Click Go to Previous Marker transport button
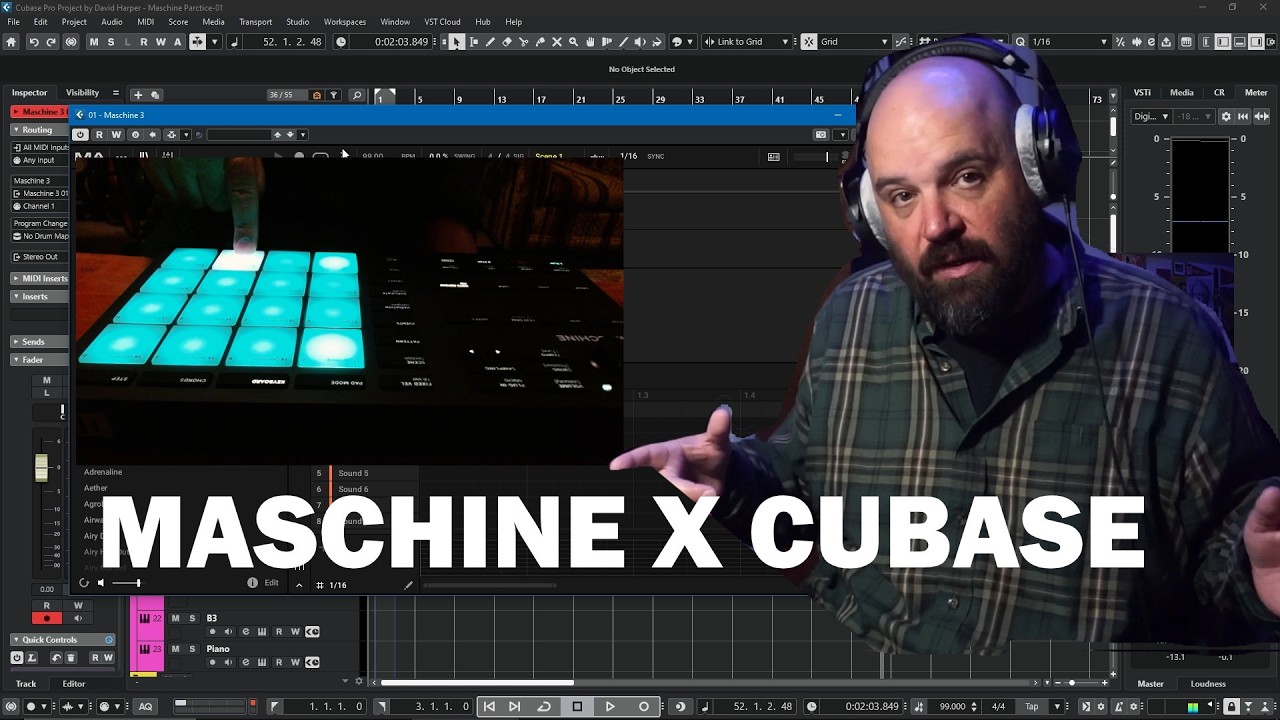Viewport: 1280px width, 720px height. 489,706
